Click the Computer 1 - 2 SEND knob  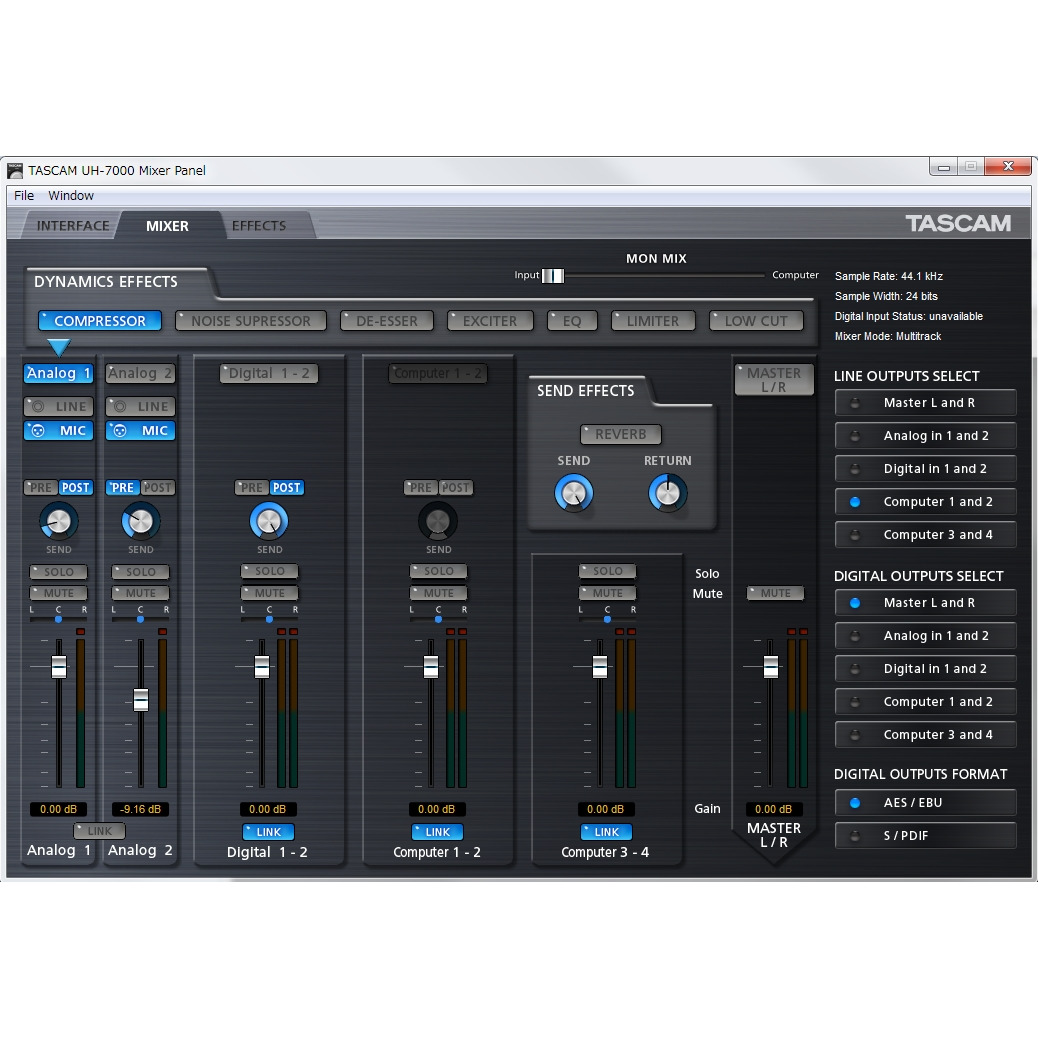pos(438,522)
